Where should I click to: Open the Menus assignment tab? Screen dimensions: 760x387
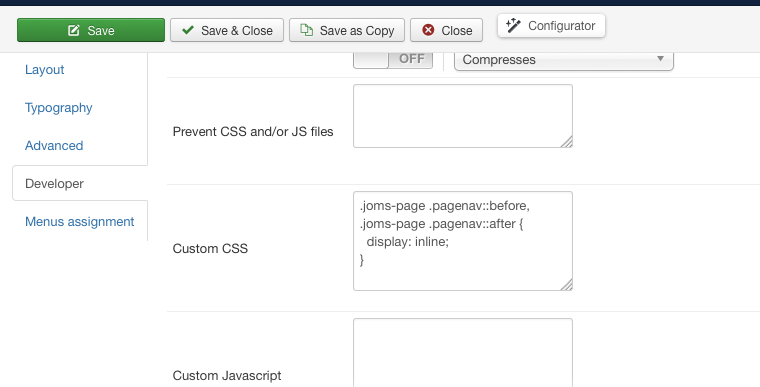point(79,222)
